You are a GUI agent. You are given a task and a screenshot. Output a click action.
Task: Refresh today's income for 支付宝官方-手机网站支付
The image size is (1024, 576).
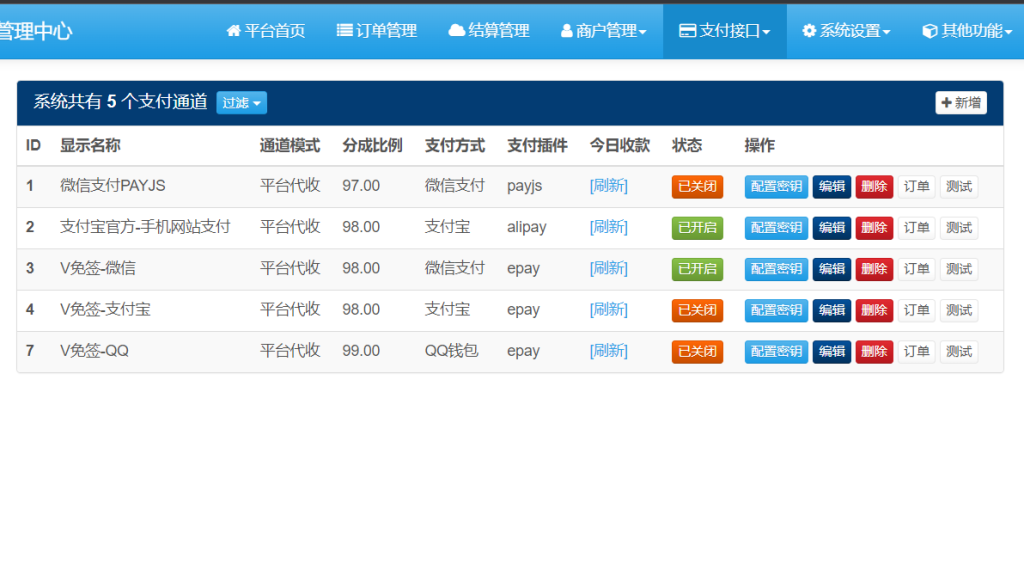pos(609,227)
